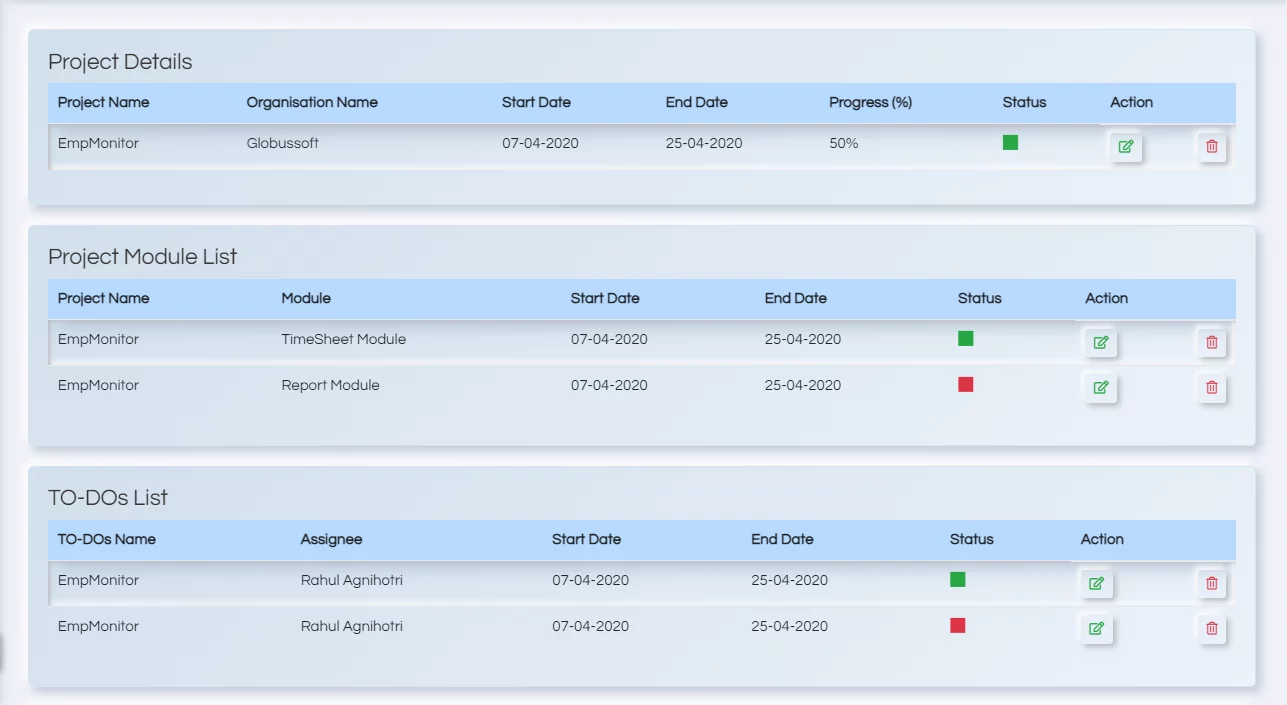Image resolution: width=1287 pixels, height=705 pixels.
Task: Delete the TO-DO with red status
Action: 1212,629
